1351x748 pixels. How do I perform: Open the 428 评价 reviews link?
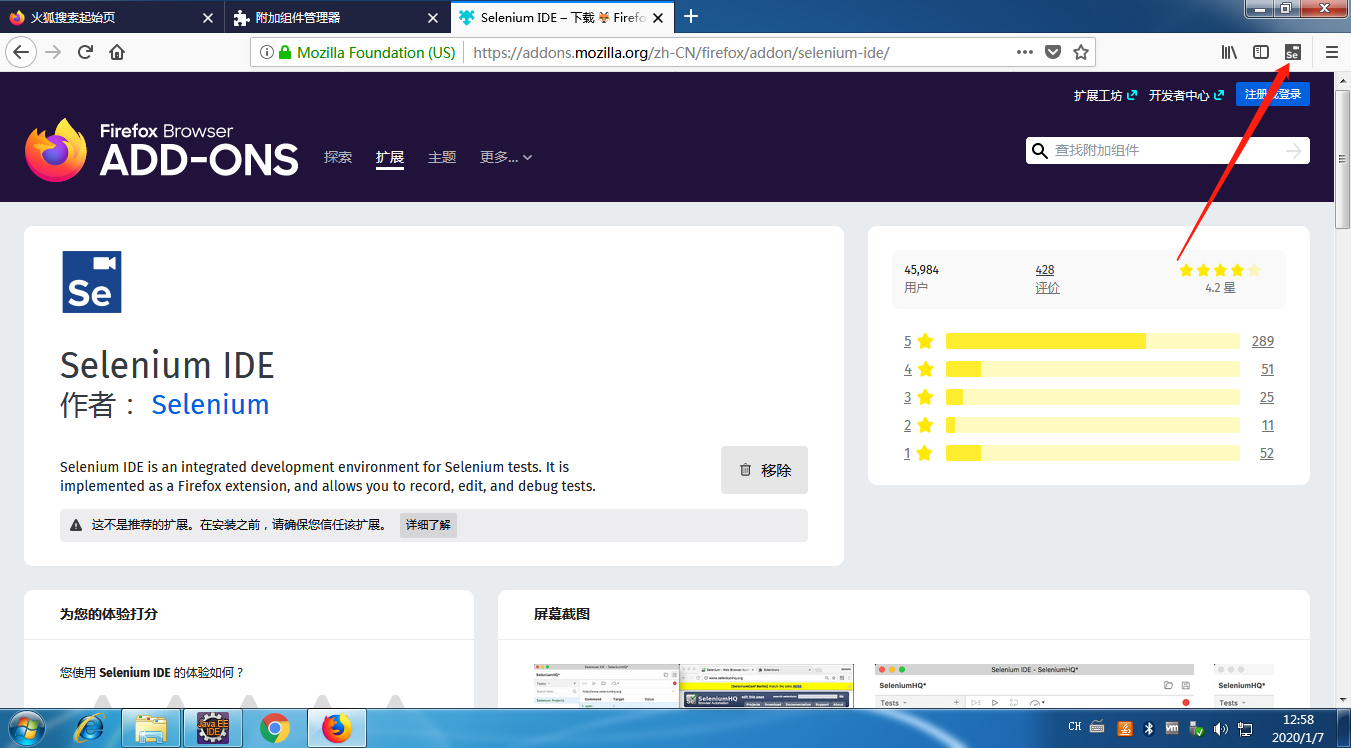1047,278
